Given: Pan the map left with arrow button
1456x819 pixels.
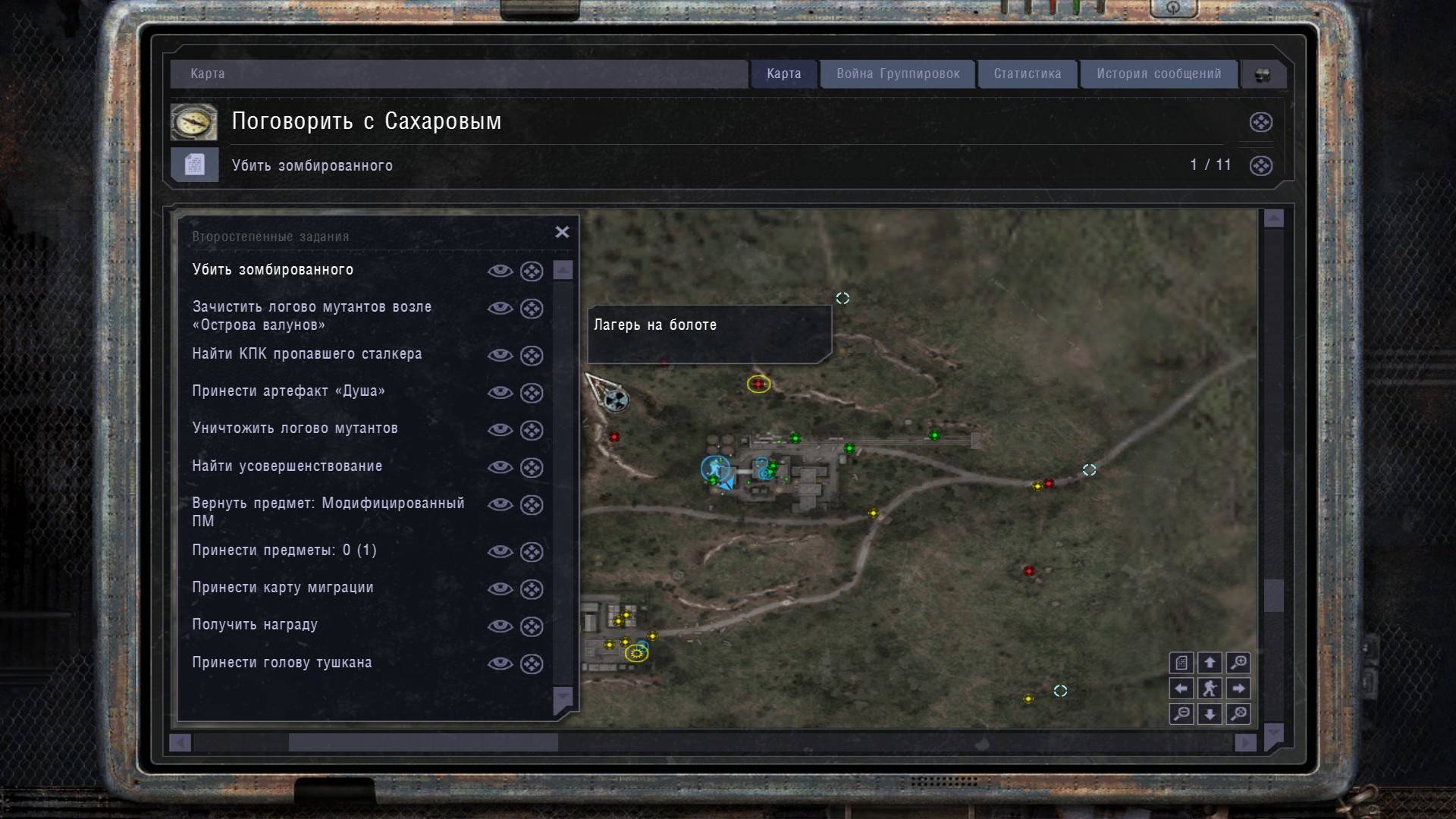Looking at the screenshot, I should [1181, 689].
